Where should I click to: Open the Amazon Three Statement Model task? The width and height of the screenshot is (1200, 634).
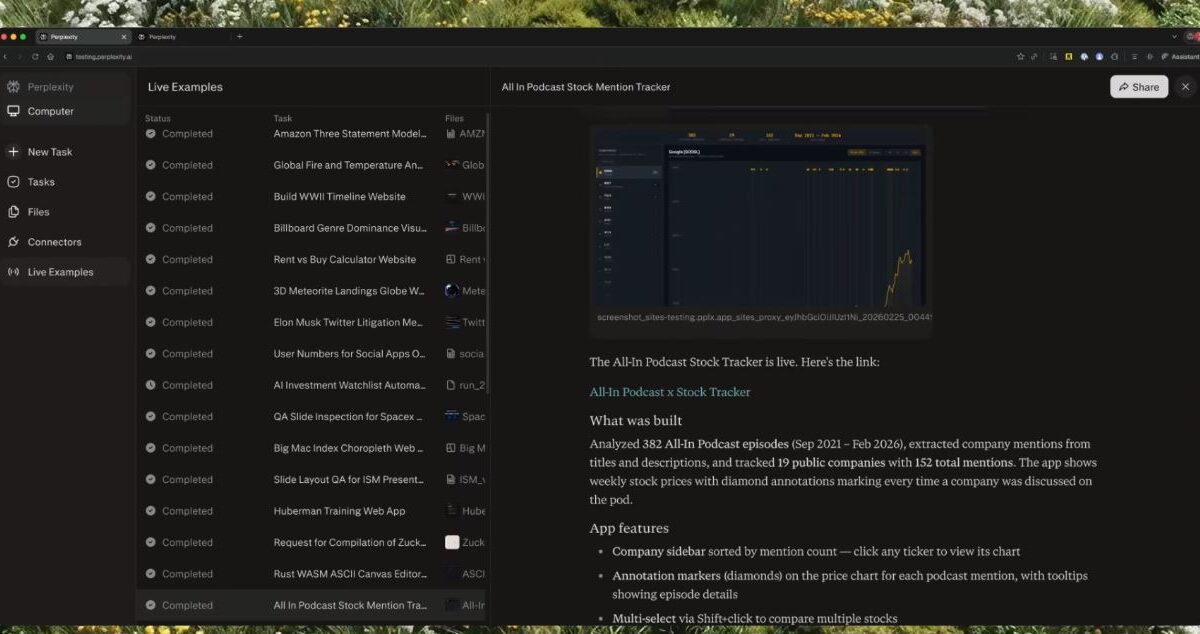(350, 133)
